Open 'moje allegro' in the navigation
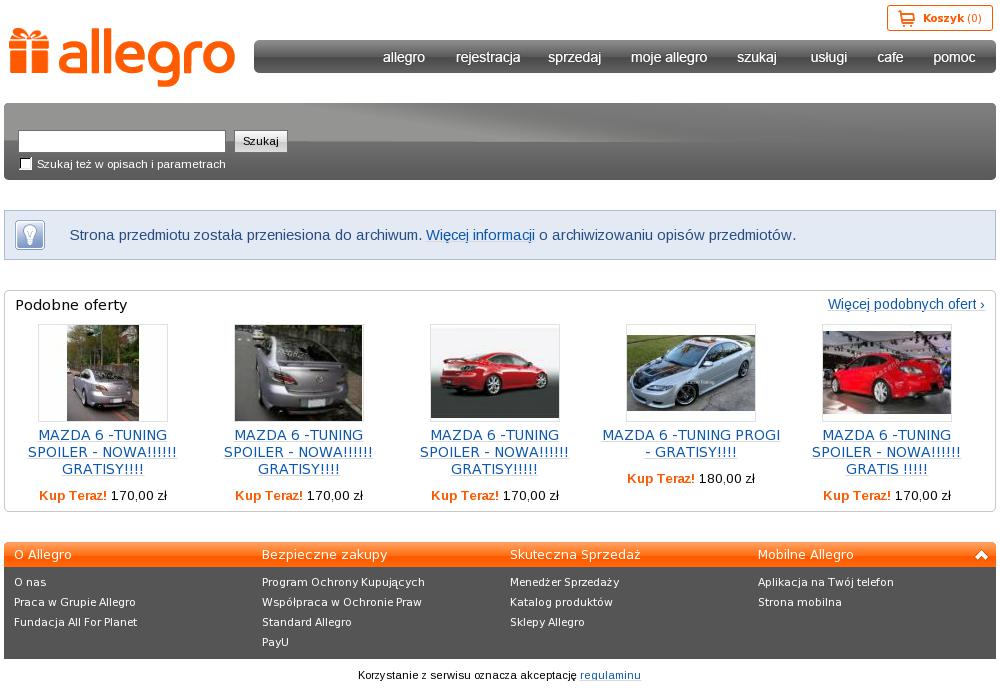This screenshot has height=695, width=1000. [x=669, y=57]
